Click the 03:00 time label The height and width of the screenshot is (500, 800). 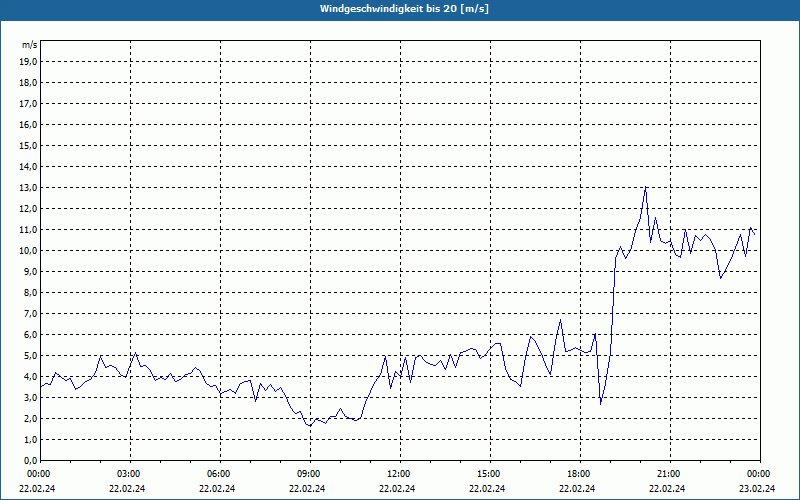(131, 474)
